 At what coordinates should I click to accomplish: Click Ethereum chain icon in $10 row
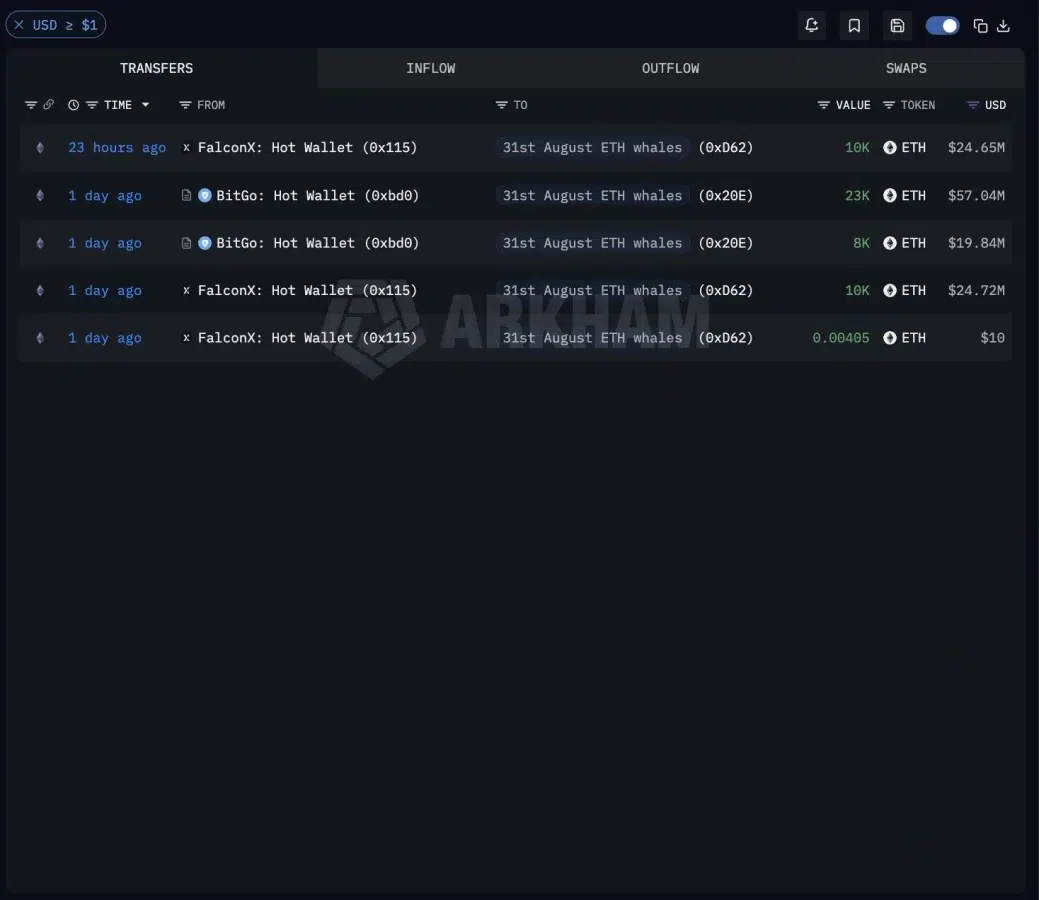40,338
